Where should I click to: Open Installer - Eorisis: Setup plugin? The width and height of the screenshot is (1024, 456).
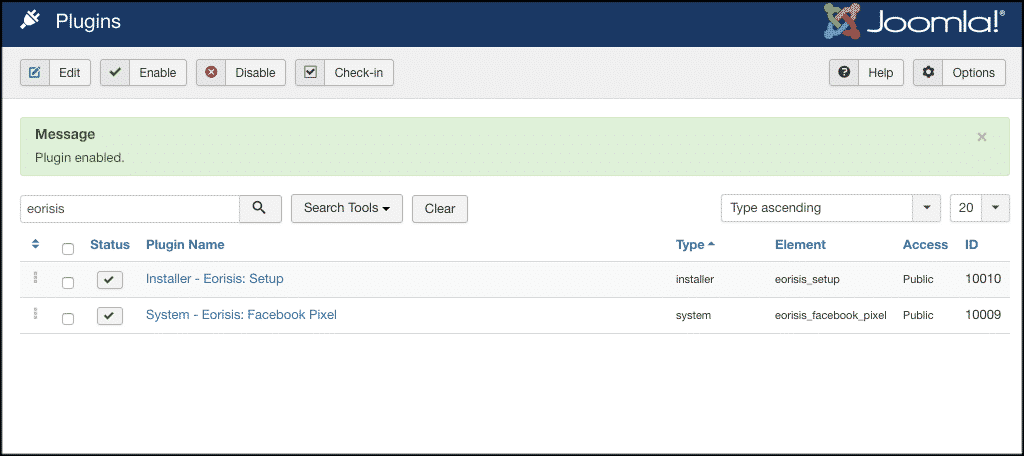tap(215, 279)
